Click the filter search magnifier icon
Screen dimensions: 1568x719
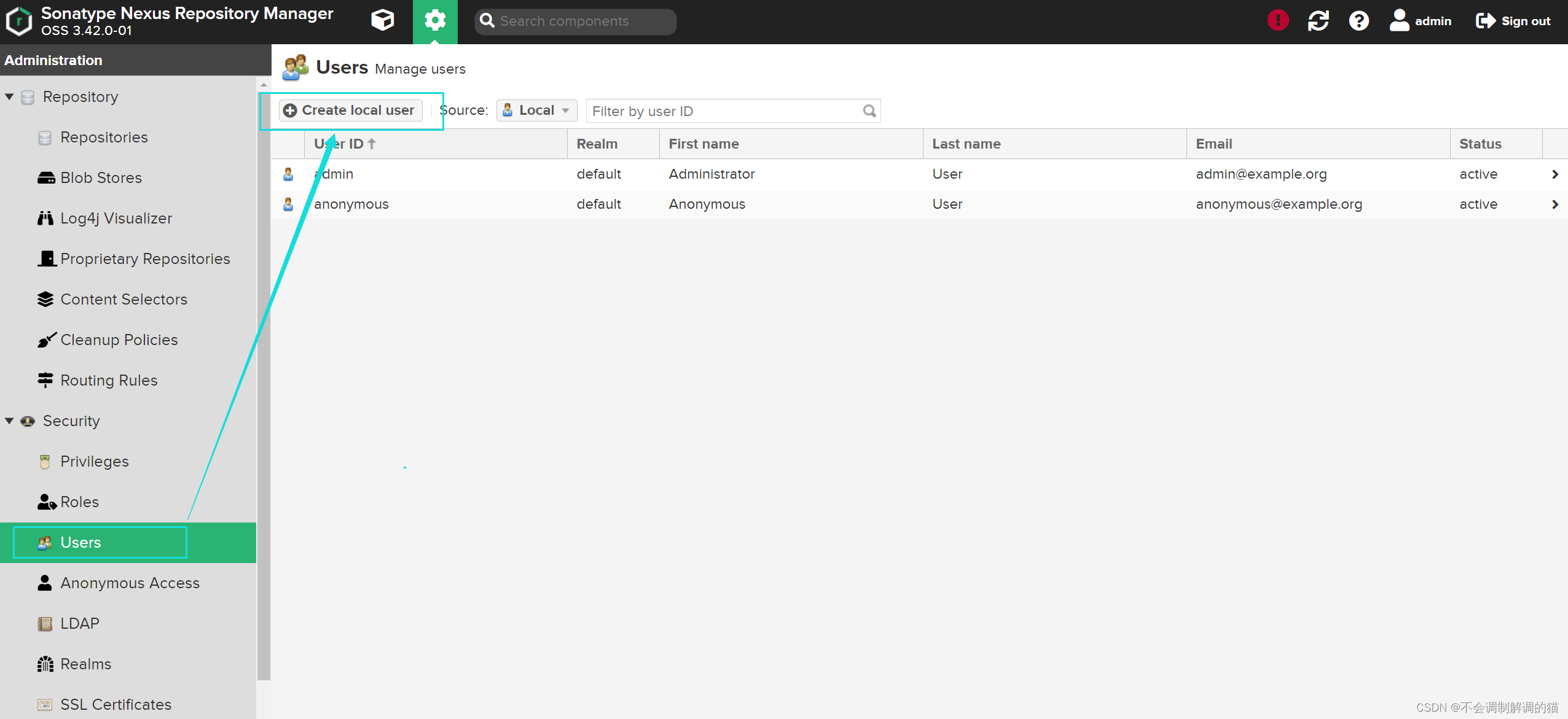[x=869, y=111]
